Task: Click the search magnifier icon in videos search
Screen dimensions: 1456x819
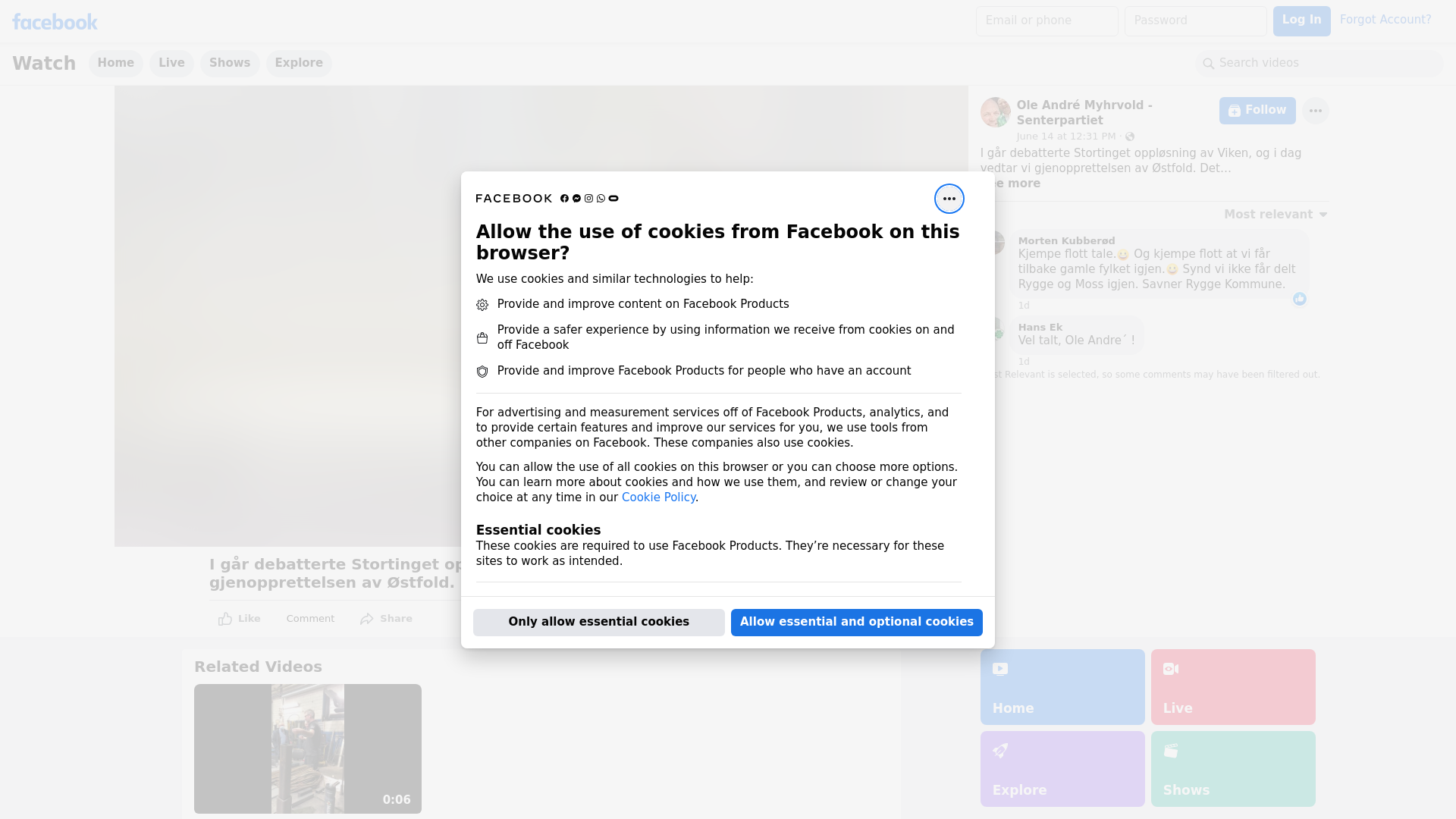Action: pos(1208,64)
